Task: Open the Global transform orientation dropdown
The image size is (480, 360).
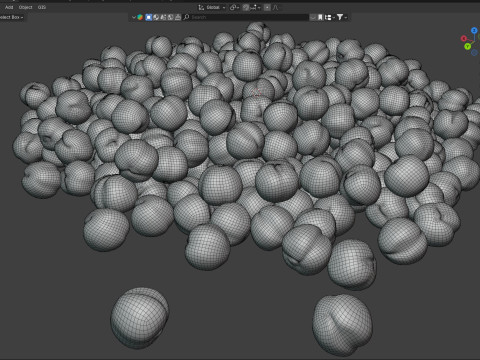Action: (215, 7)
